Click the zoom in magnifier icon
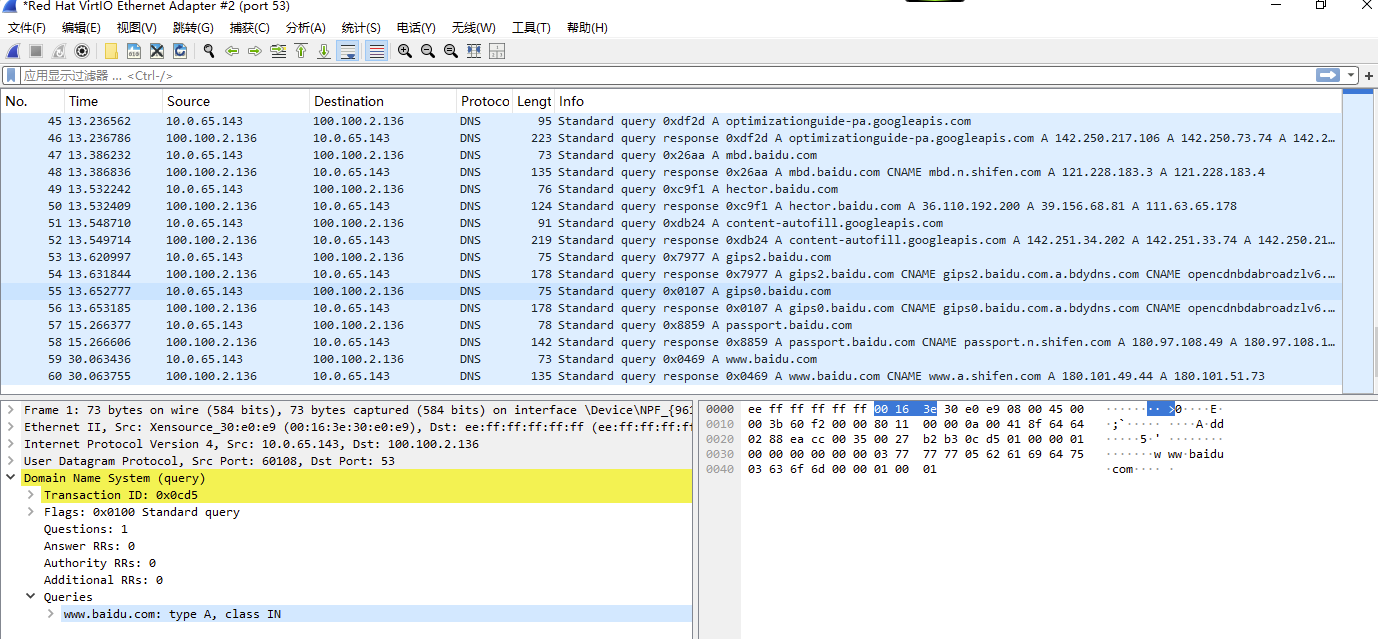The height and width of the screenshot is (639, 1378). [x=404, y=51]
